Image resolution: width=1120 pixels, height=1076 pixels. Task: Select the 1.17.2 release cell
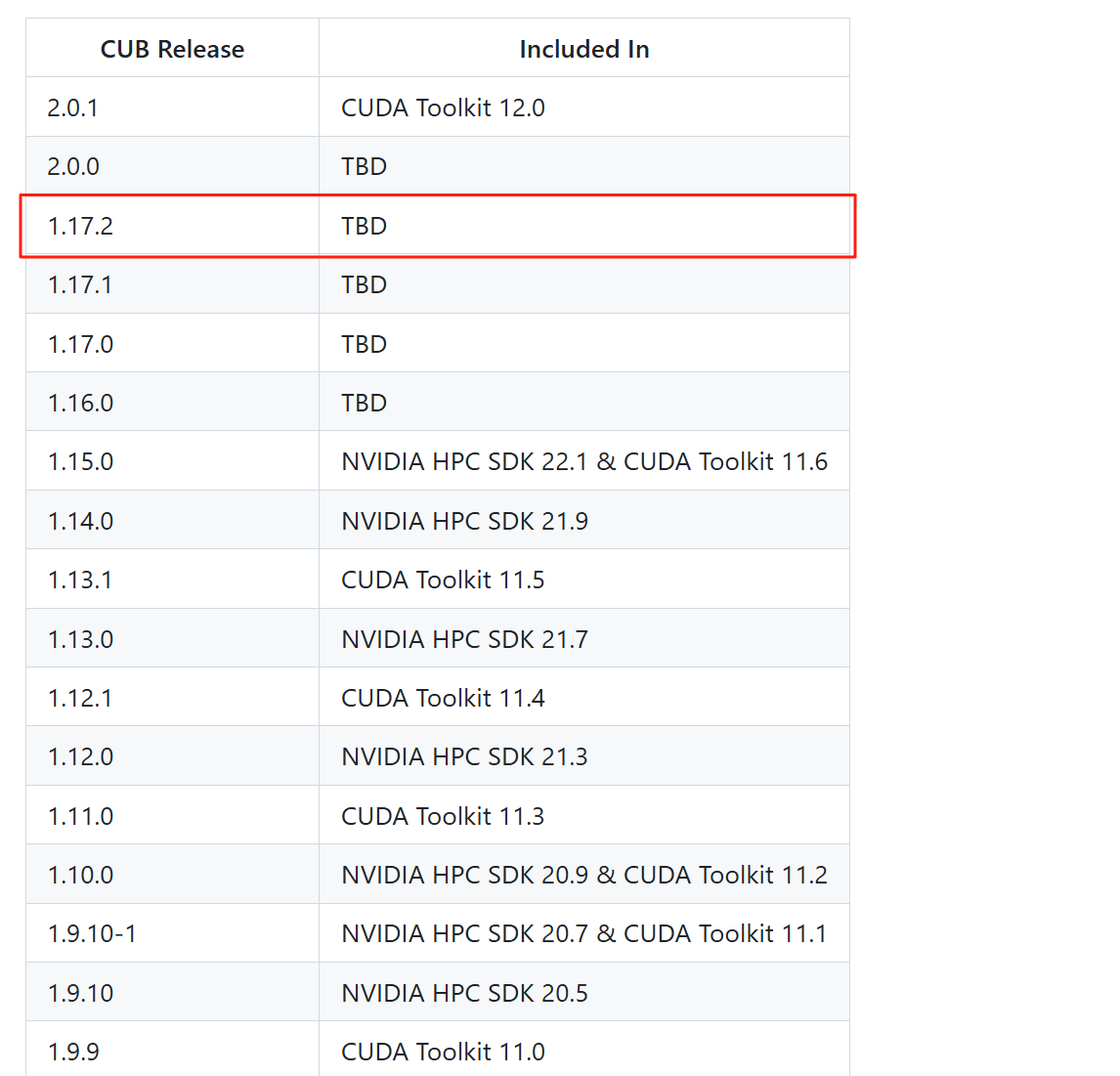[172, 225]
